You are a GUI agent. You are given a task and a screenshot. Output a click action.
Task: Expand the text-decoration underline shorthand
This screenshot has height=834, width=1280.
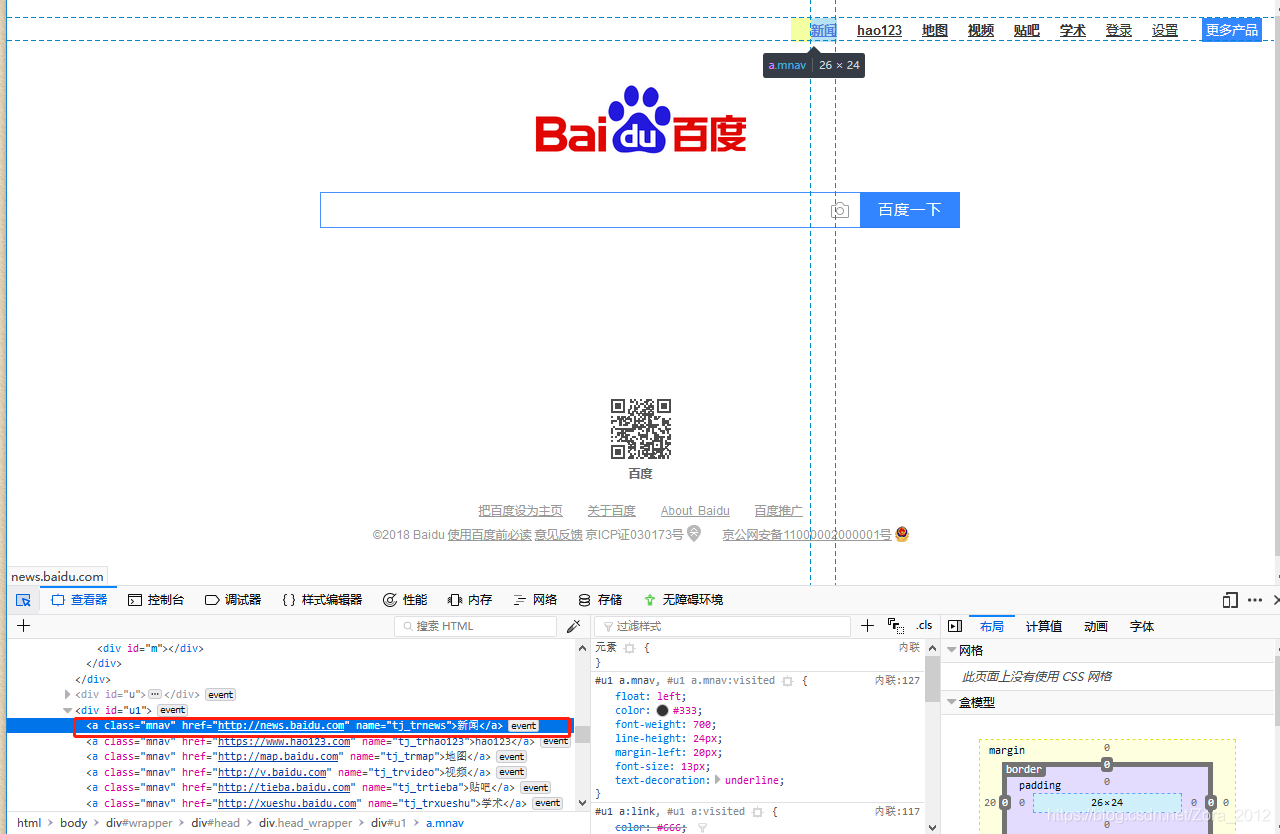(716, 780)
